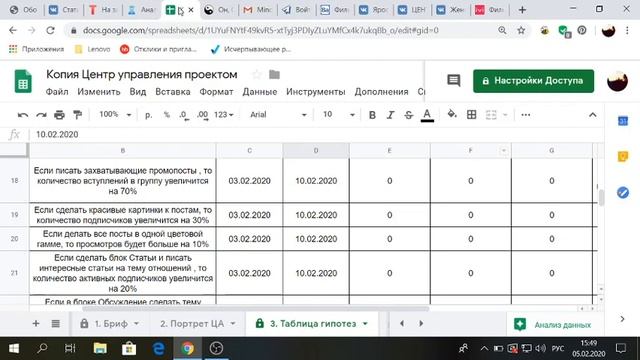The image size is (640, 360).
Task: Format as currency (р.)
Action: pyautogui.click(x=149, y=115)
